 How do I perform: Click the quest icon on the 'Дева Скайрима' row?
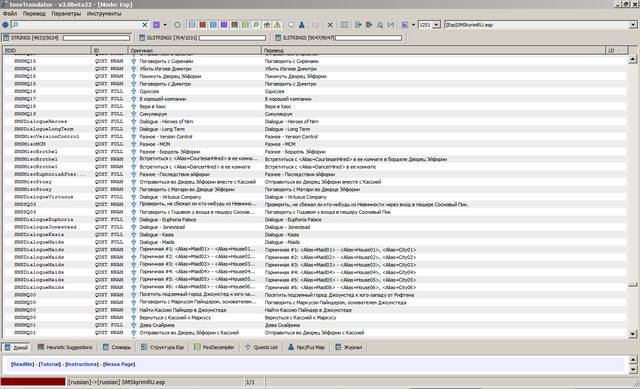[133, 325]
